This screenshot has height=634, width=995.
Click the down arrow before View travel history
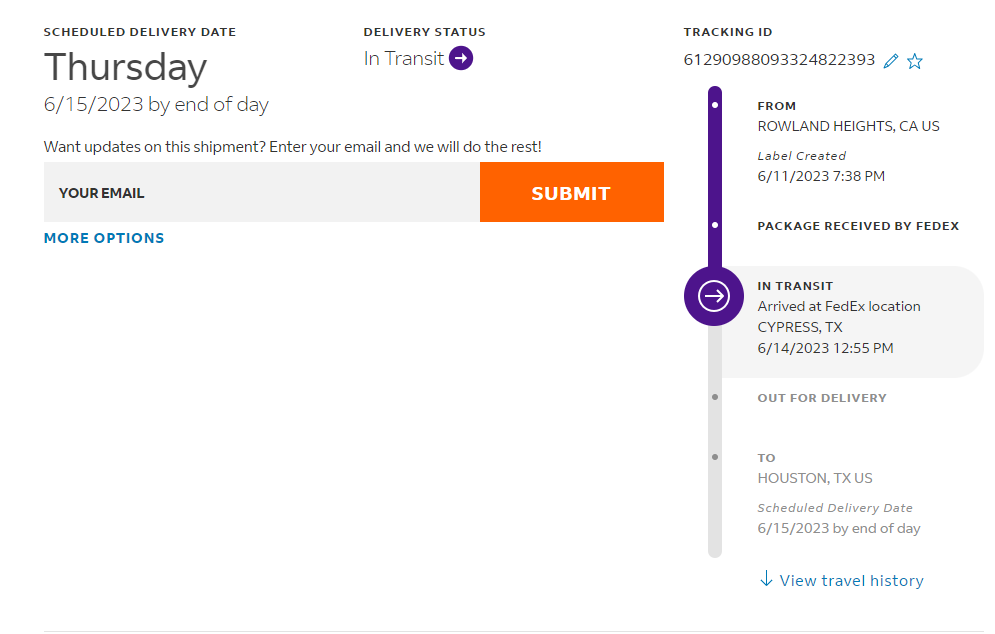tap(766, 579)
